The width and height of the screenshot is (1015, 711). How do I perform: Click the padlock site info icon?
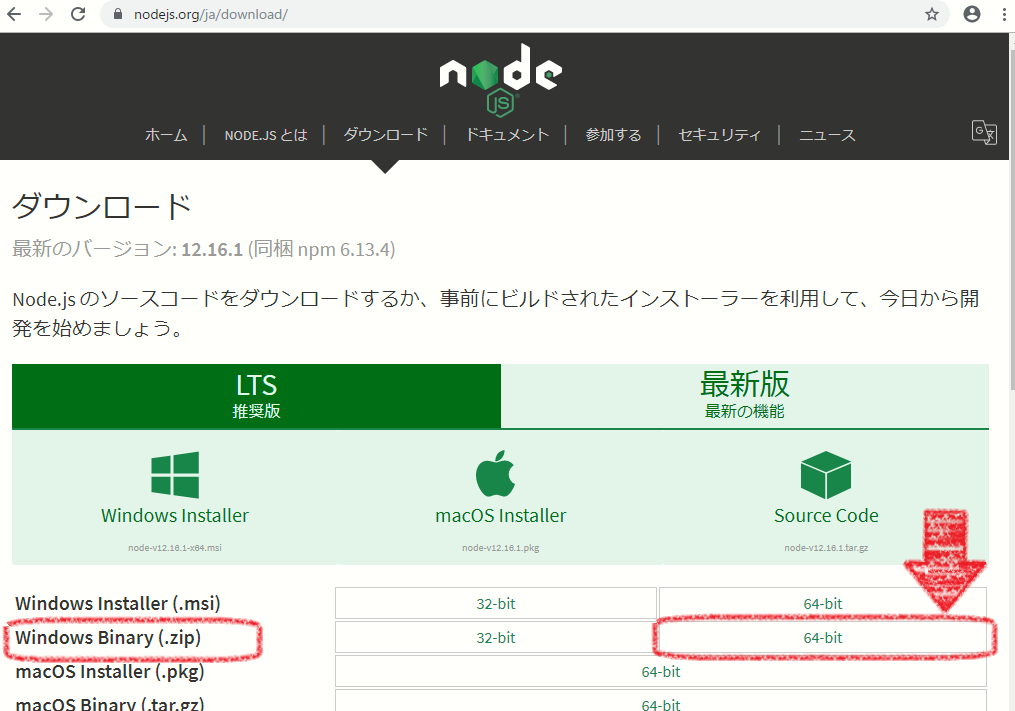pos(118,14)
